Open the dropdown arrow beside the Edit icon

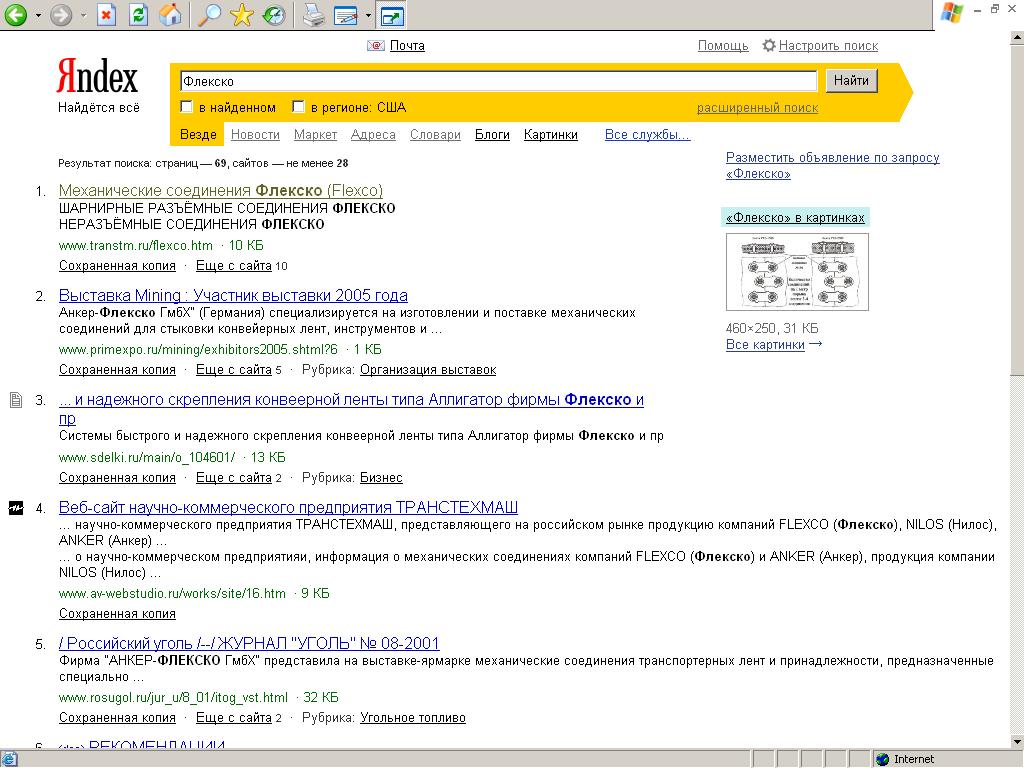368,16
